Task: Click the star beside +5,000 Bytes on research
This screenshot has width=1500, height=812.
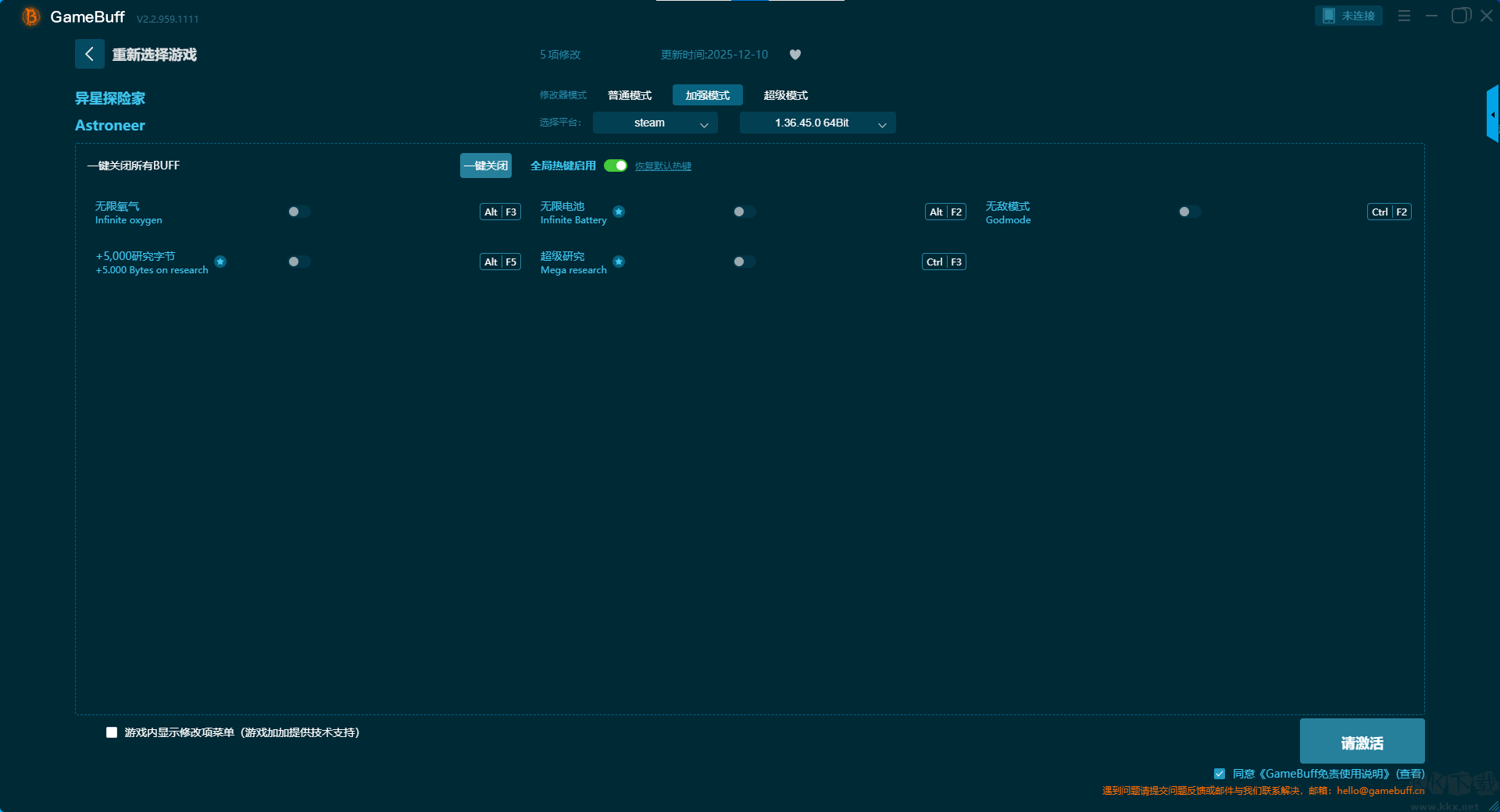Action: 221,262
